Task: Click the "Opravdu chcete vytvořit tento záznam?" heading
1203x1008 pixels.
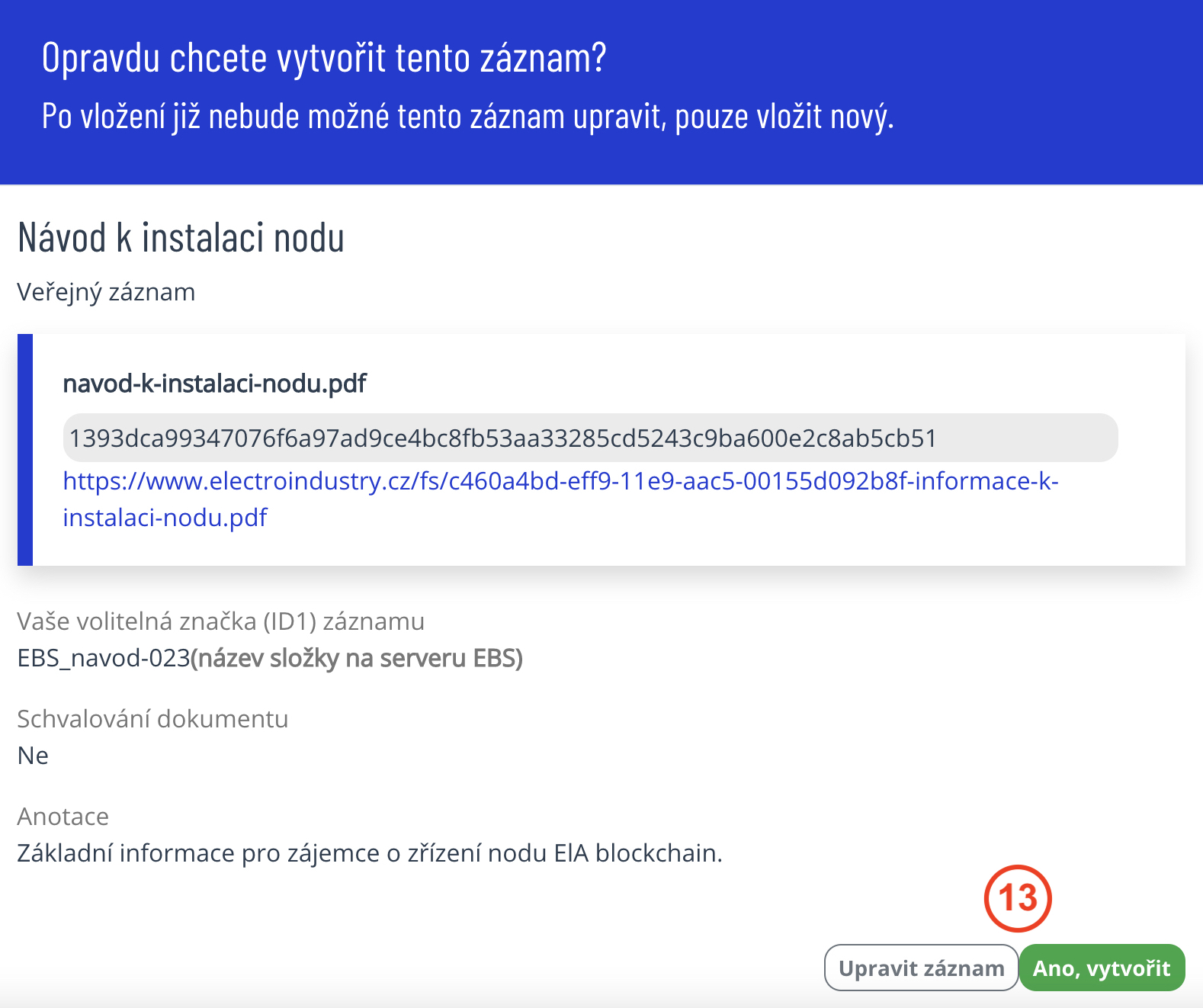Action: click(324, 58)
